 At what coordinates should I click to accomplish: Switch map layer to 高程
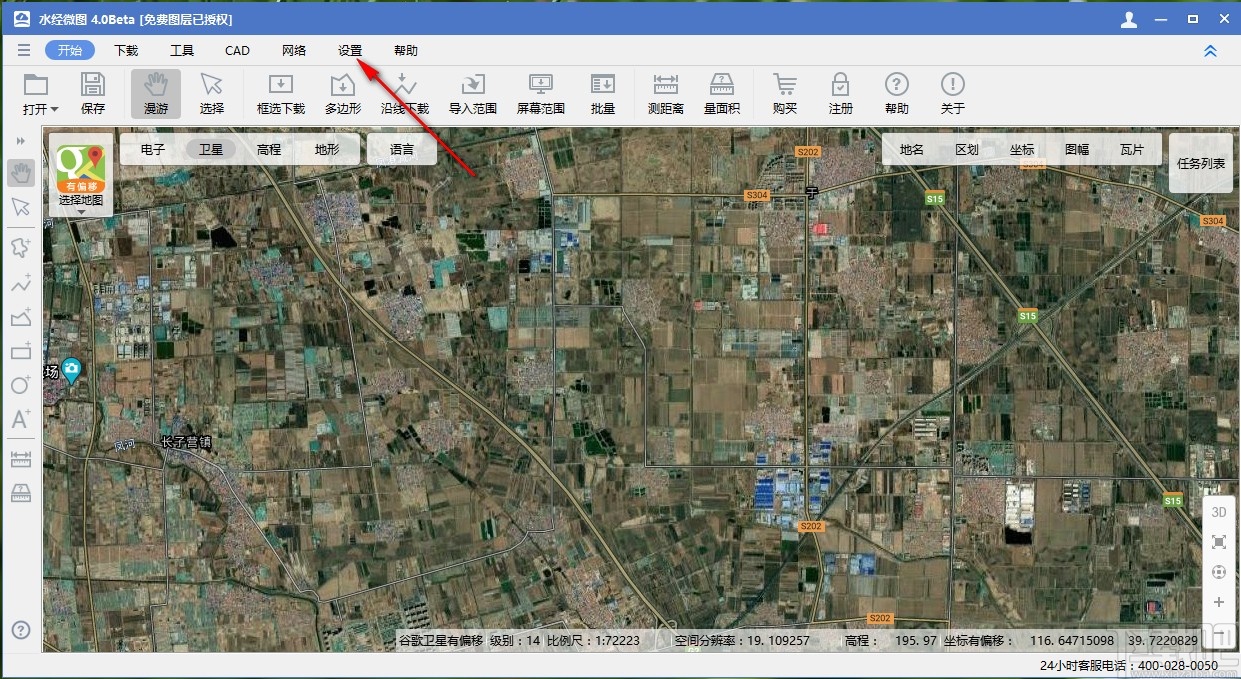pyautogui.click(x=269, y=150)
